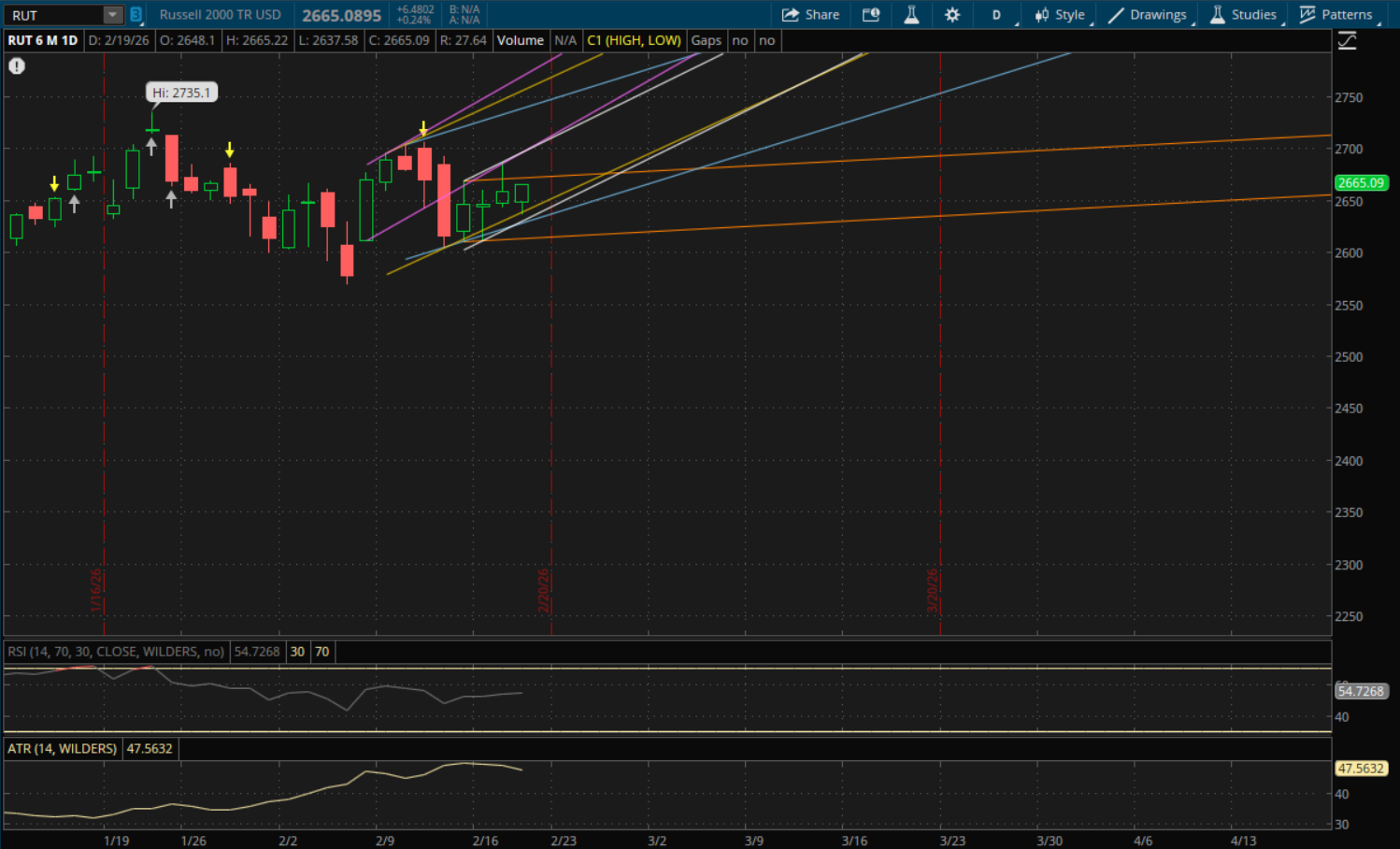
Task: Open chart settings gear icon
Action: coord(952,15)
